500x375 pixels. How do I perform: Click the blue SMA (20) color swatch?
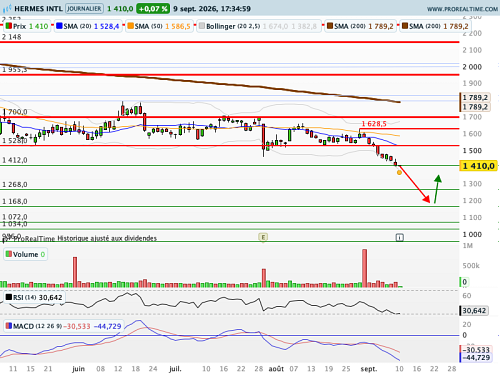pyautogui.click(x=59, y=26)
